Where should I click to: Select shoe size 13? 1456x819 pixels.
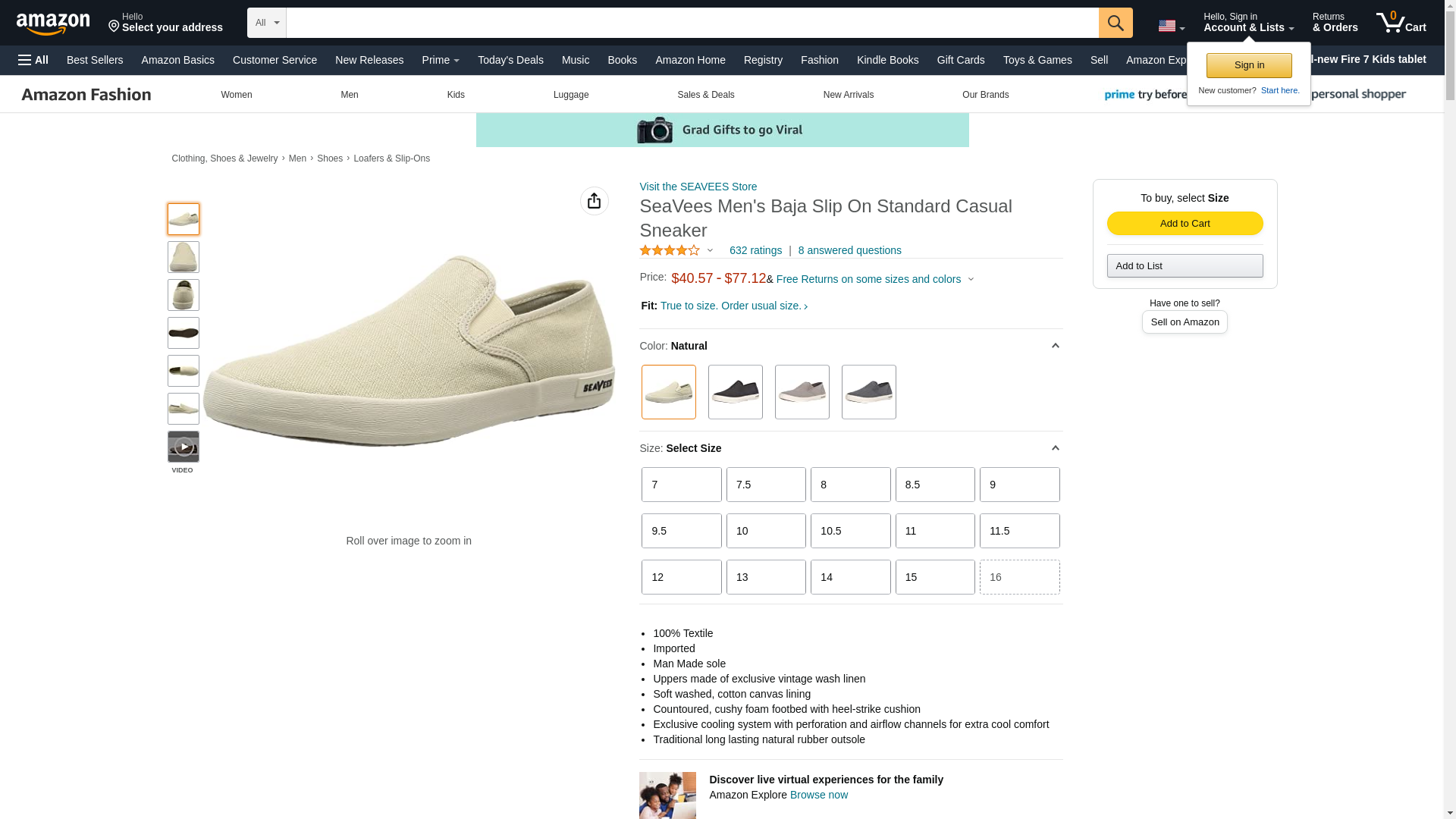pos(766,577)
